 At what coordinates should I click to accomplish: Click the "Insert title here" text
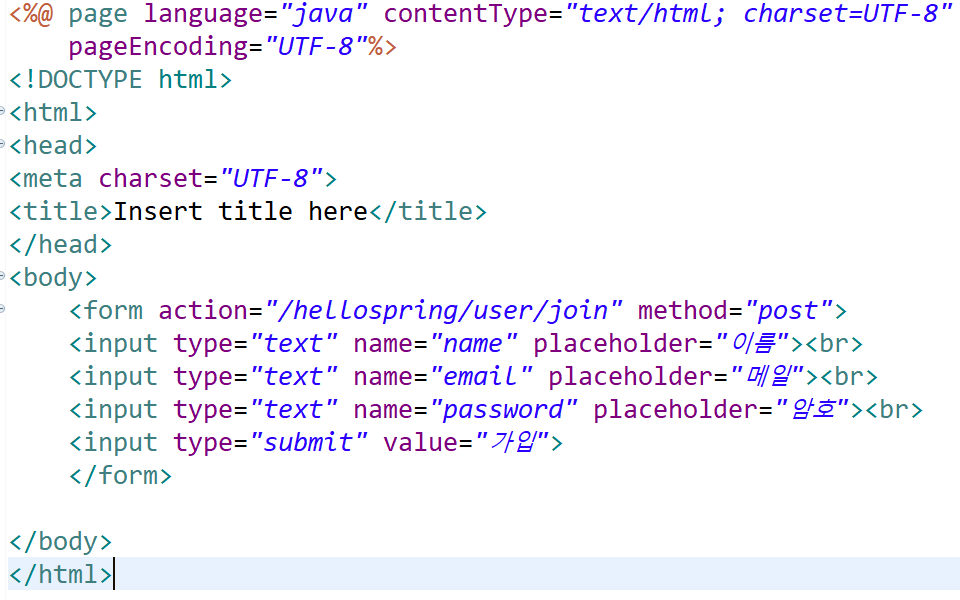click(240, 212)
